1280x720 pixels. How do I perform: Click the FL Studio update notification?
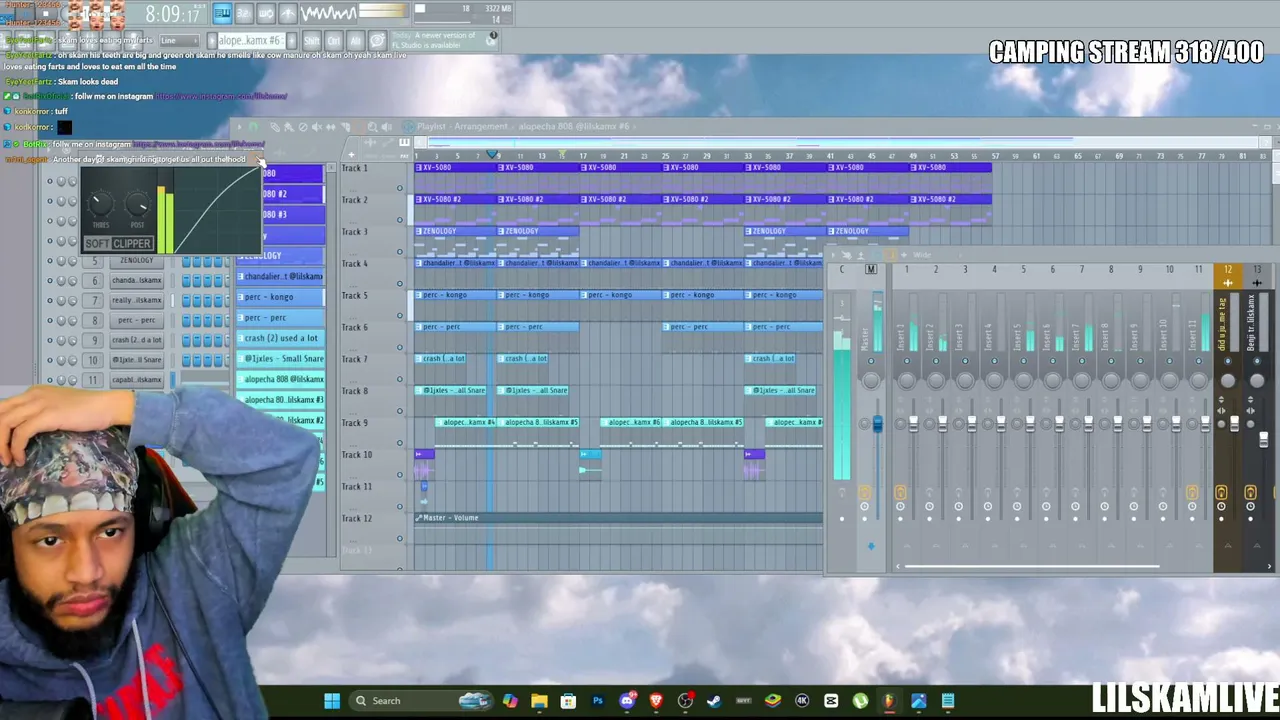click(445, 41)
